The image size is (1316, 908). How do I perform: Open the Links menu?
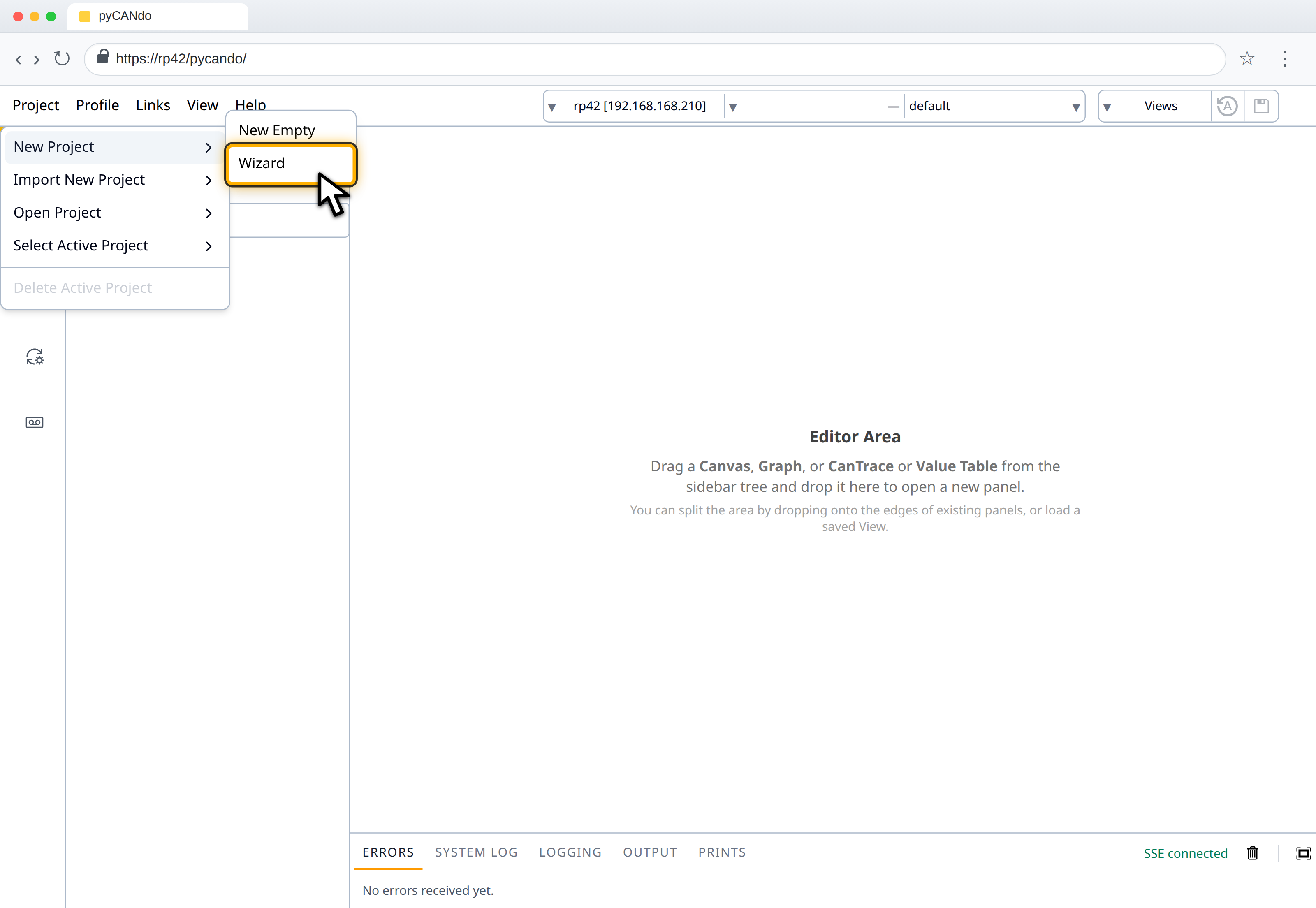click(x=153, y=105)
